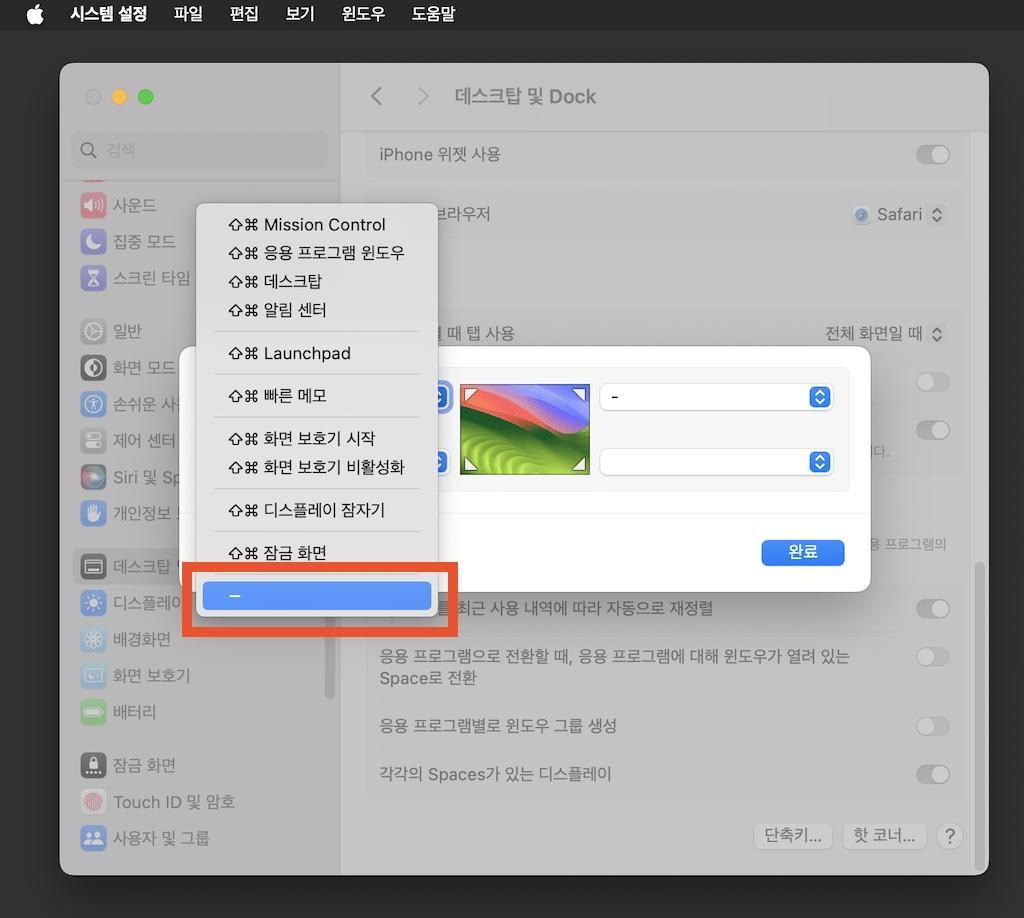Click the hot corners wallpaper preview thumbnail
The height and width of the screenshot is (918, 1024).
525,430
